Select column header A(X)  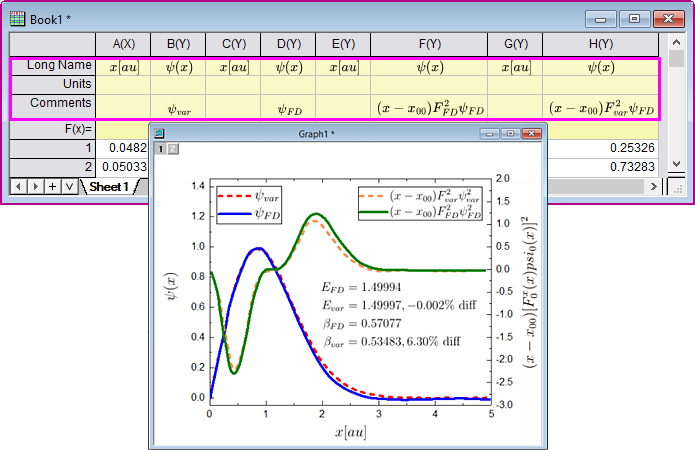tap(123, 44)
